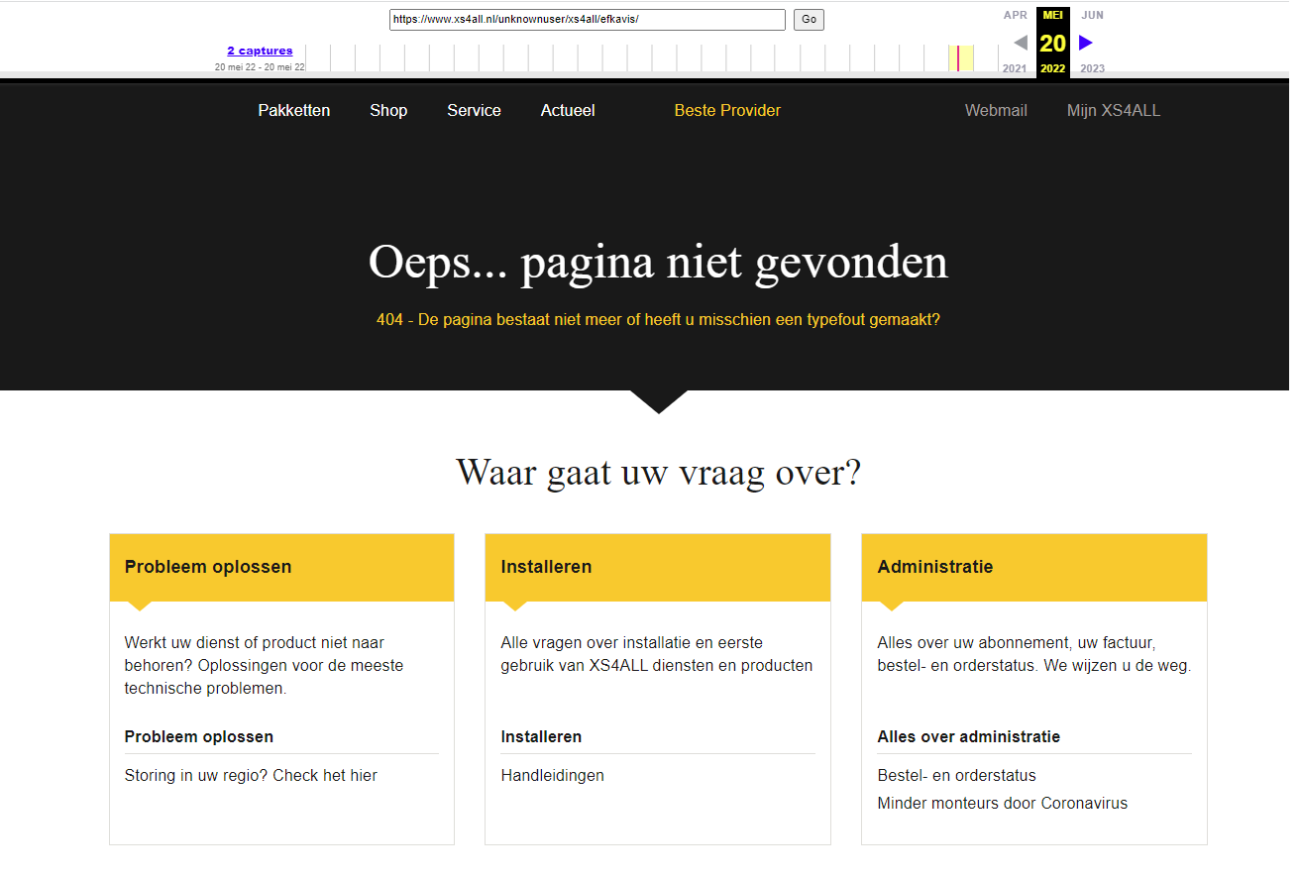Screen dimensions: 1300x880
Task: Click the MEI month label
Action: point(1053,15)
